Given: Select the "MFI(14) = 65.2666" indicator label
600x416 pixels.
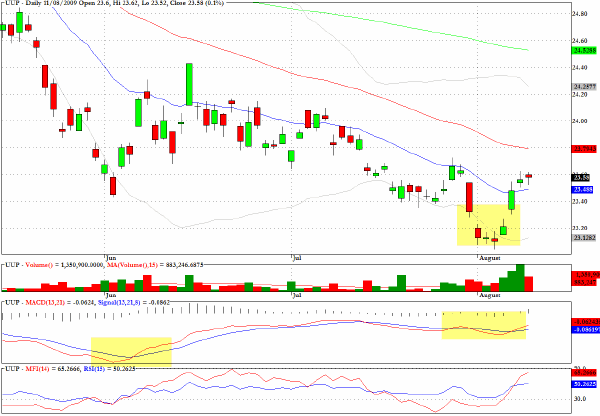Looking at the screenshot, I should coord(53,369).
